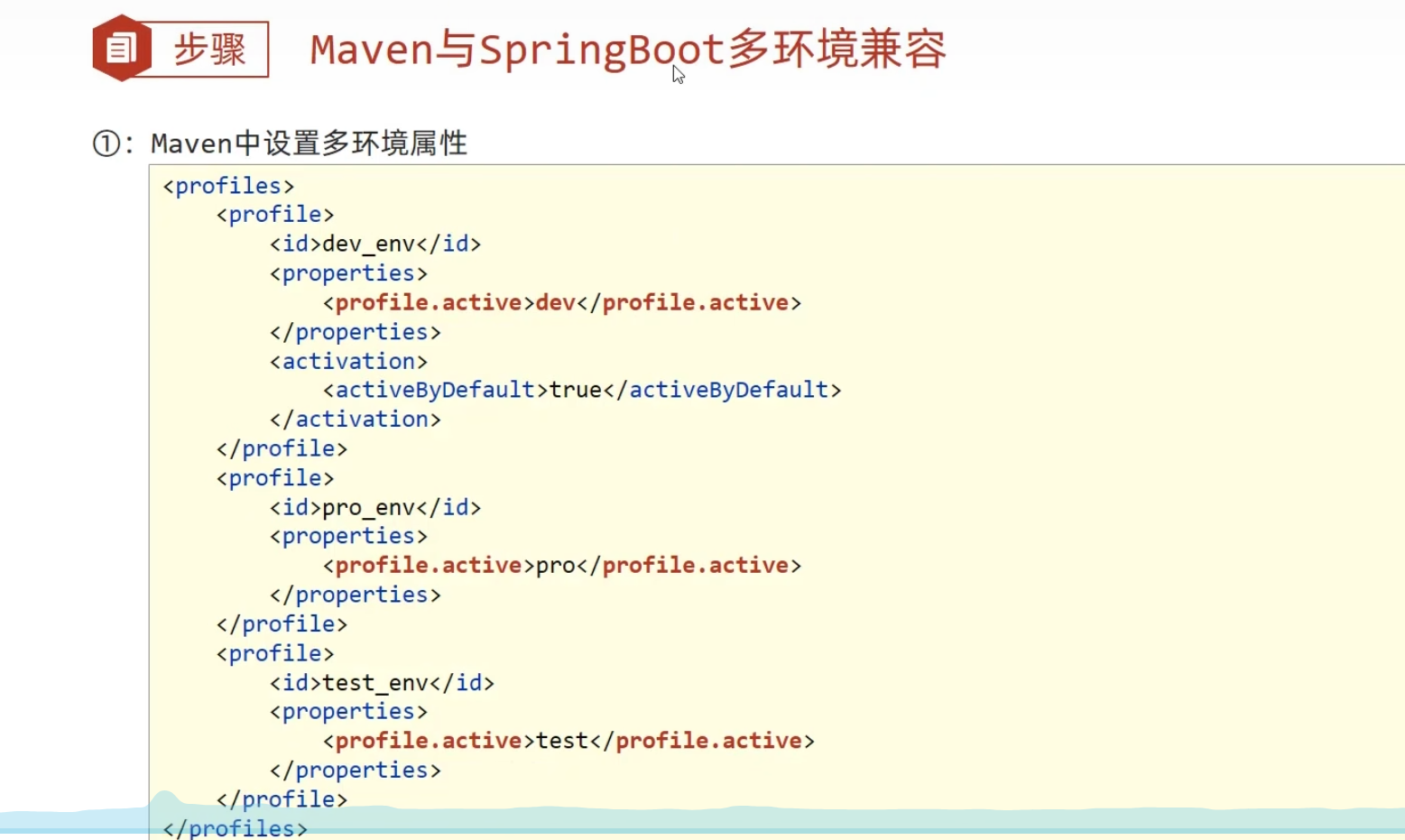Click the profile.active dev property line
Viewport: 1405px width, 840px height.
pos(562,302)
